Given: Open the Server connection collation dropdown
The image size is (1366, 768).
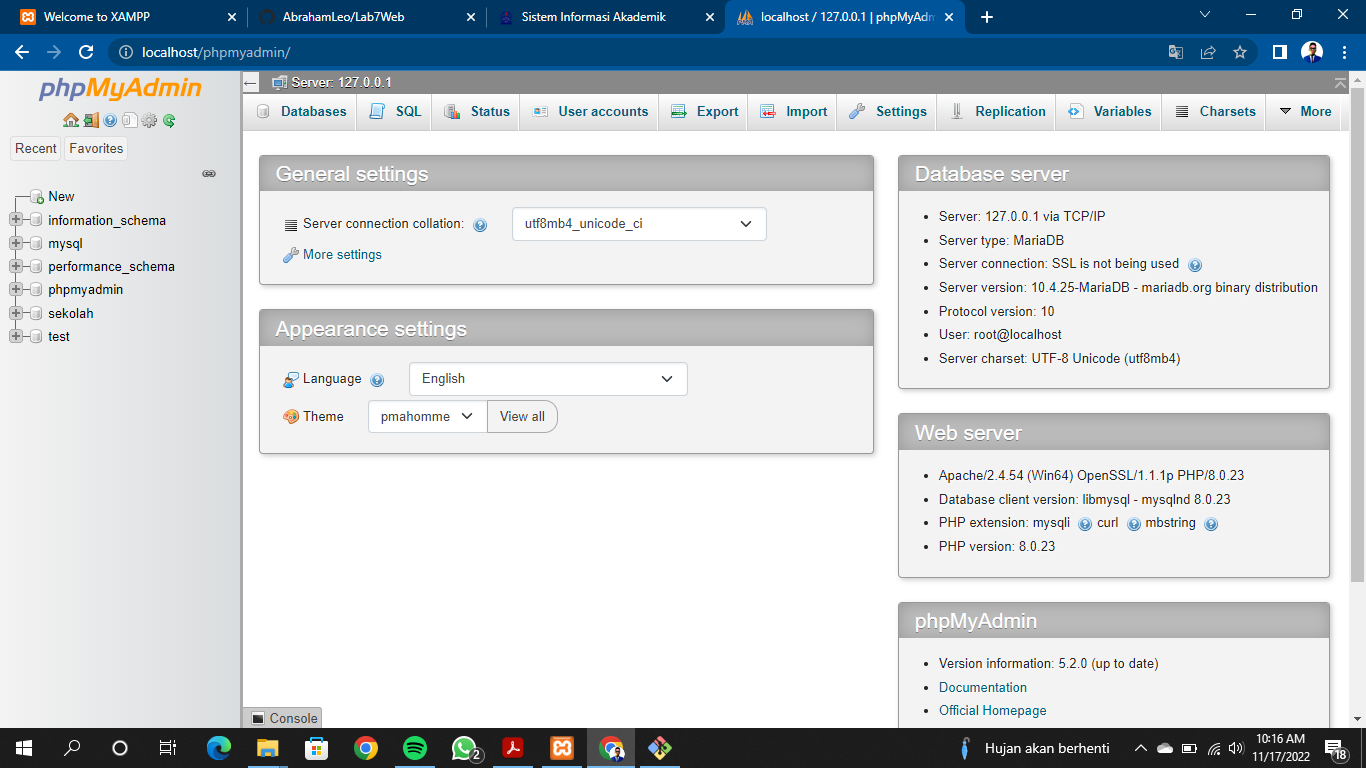Looking at the screenshot, I should [639, 224].
